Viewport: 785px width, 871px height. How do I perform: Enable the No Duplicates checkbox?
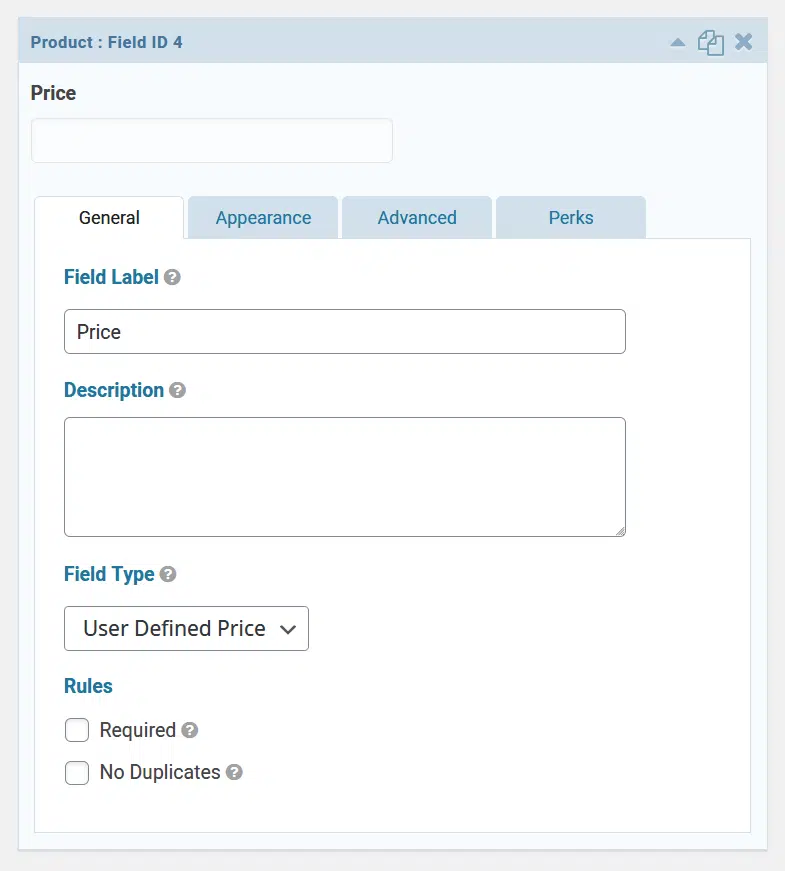77,773
